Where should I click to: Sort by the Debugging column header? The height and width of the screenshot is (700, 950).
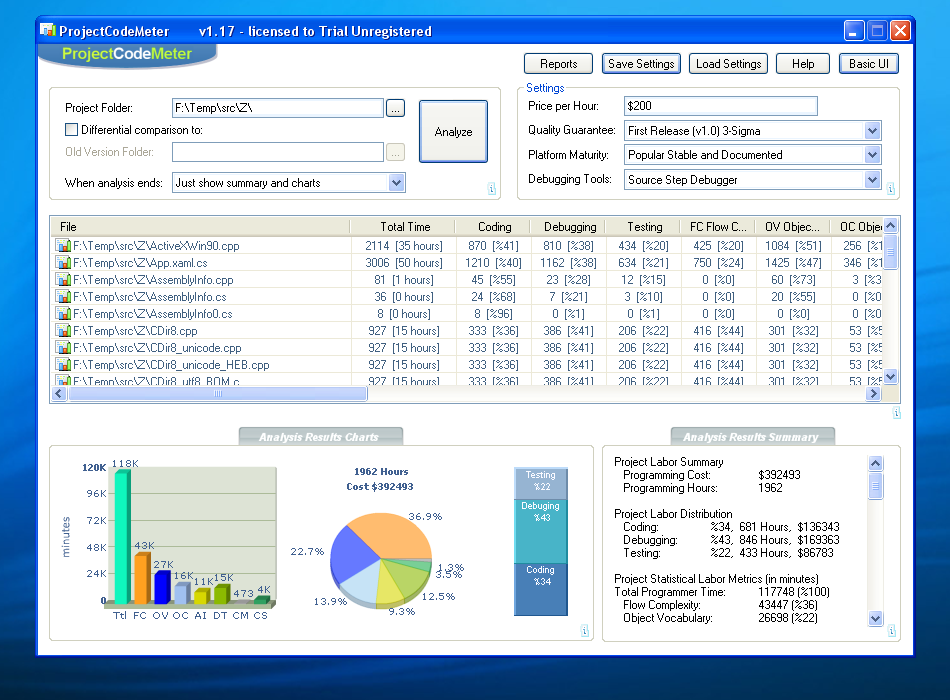570,227
